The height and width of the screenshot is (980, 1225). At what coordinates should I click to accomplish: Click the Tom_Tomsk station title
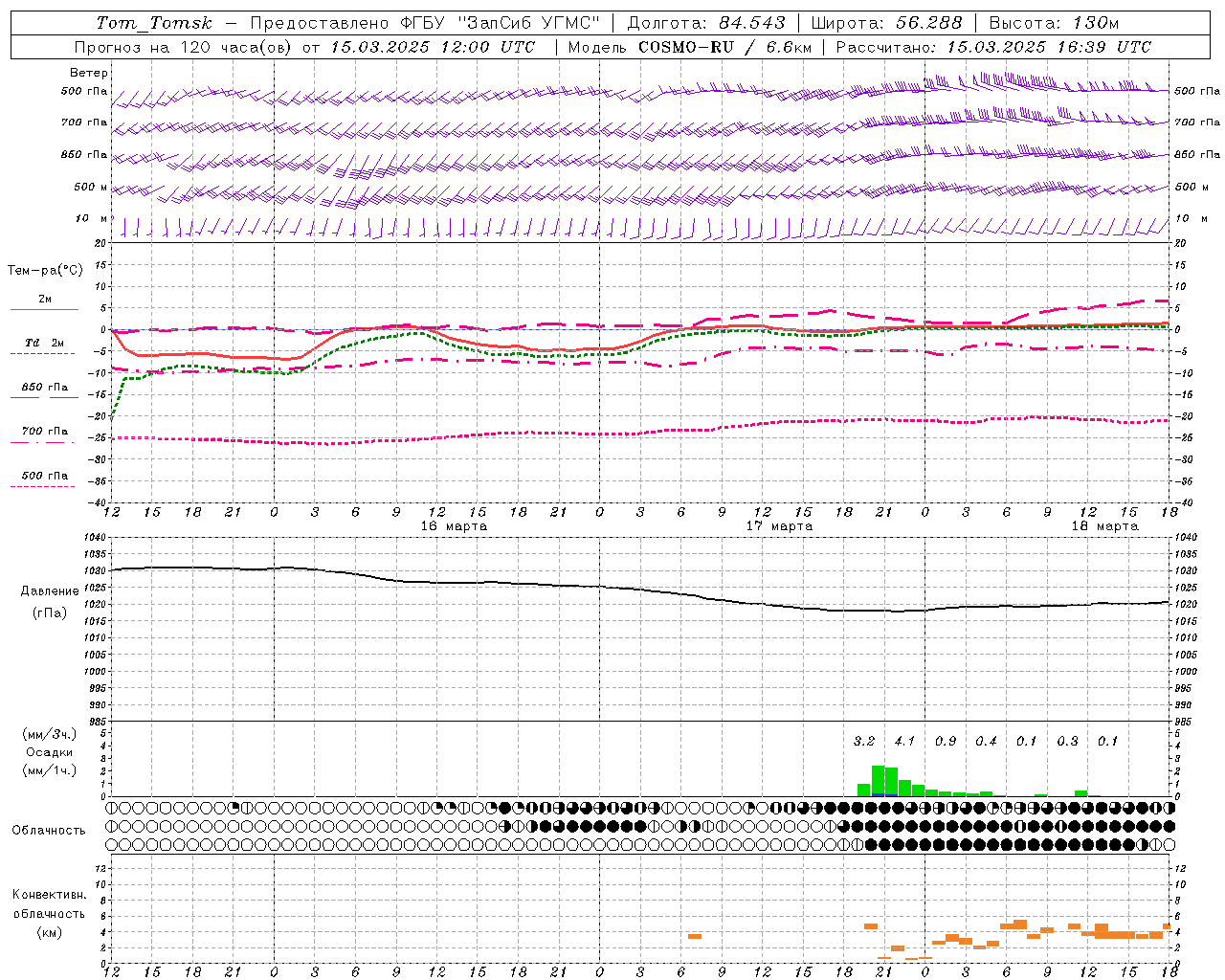pyautogui.click(x=154, y=23)
